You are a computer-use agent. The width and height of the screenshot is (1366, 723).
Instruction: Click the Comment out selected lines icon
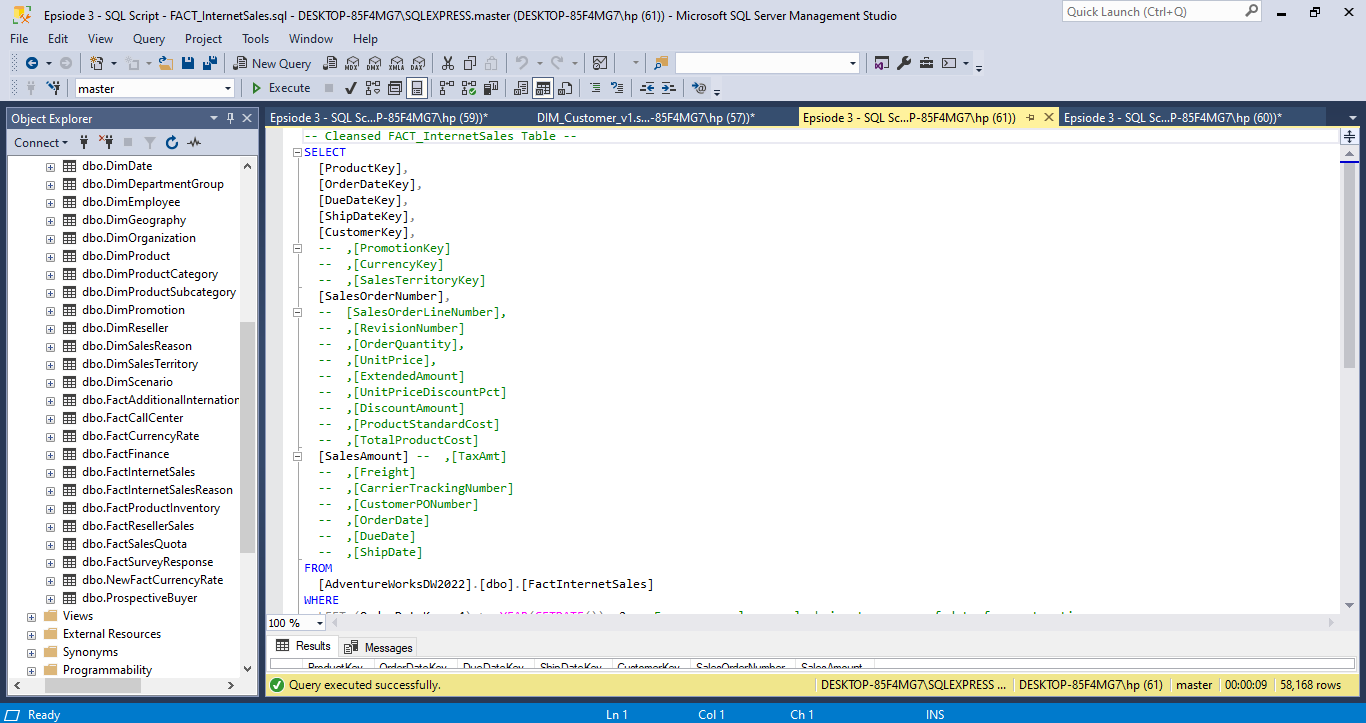click(x=595, y=88)
